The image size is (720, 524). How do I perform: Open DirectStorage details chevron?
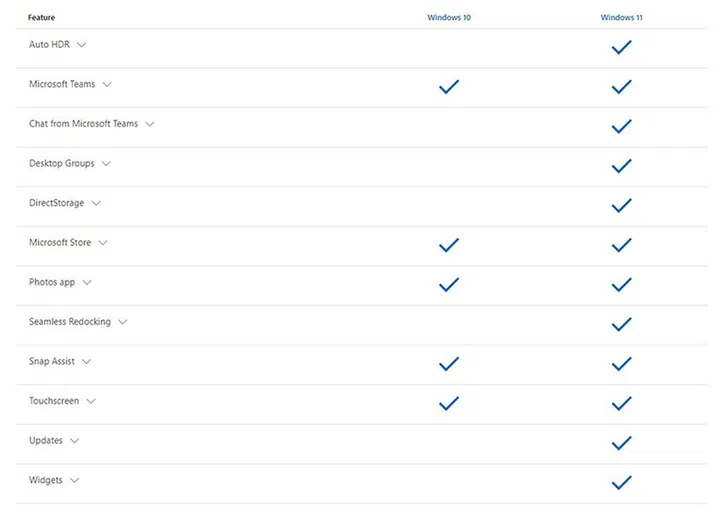click(x=96, y=203)
